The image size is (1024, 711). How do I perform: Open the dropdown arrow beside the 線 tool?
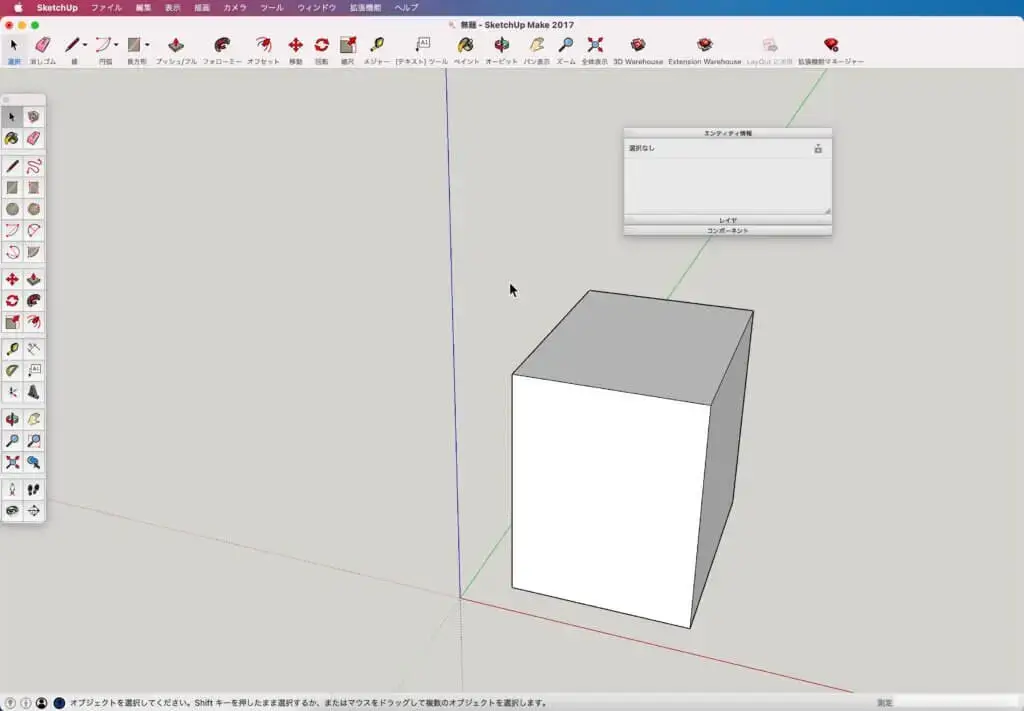tap(85, 45)
